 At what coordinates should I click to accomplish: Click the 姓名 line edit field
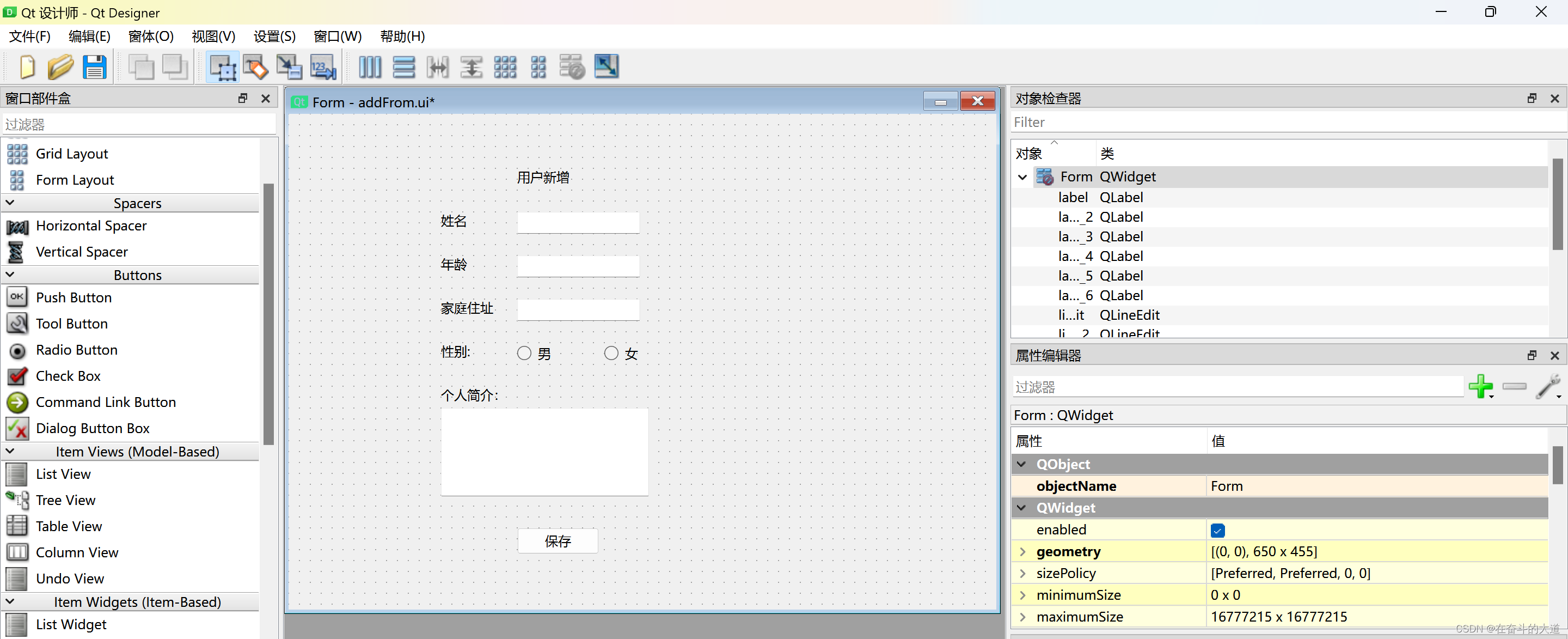tap(578, 222)
